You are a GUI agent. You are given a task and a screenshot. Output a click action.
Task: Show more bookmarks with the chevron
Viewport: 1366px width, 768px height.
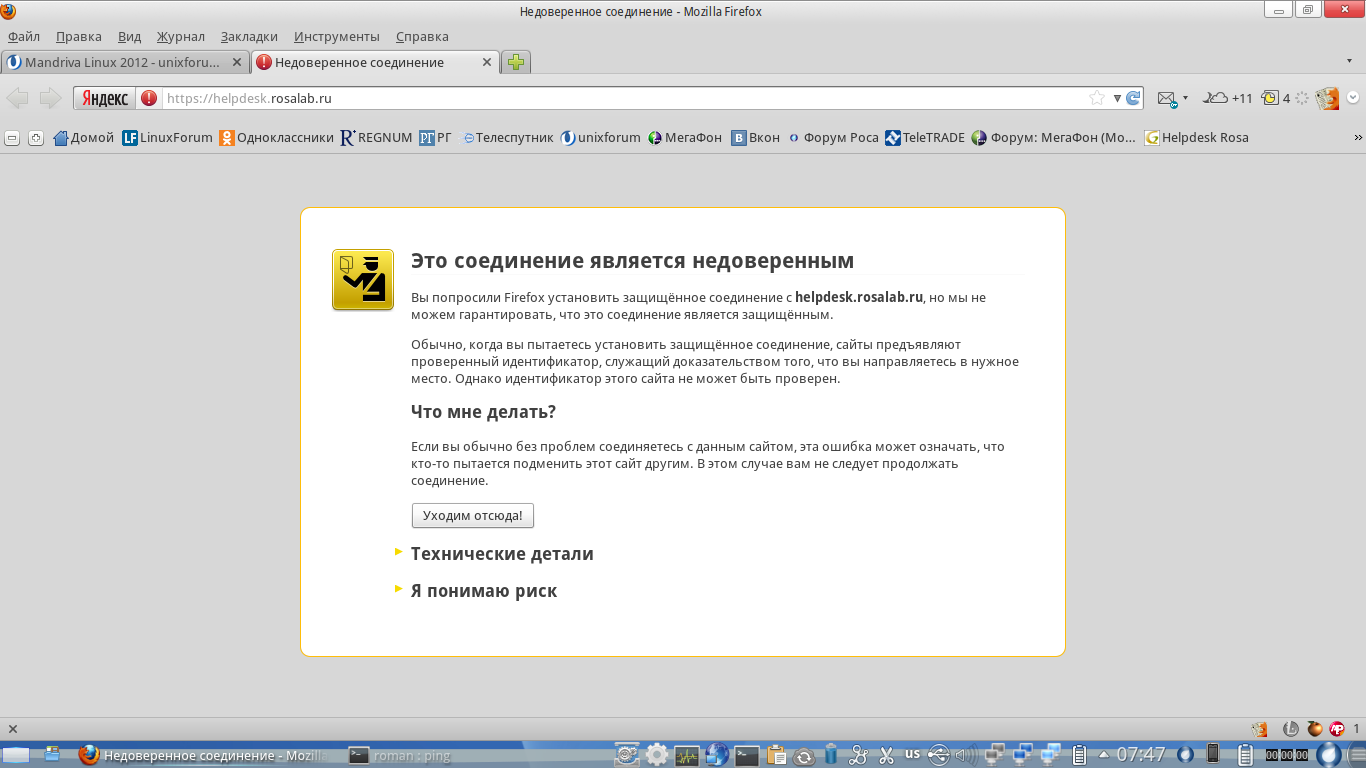(x=1357, y=138)
